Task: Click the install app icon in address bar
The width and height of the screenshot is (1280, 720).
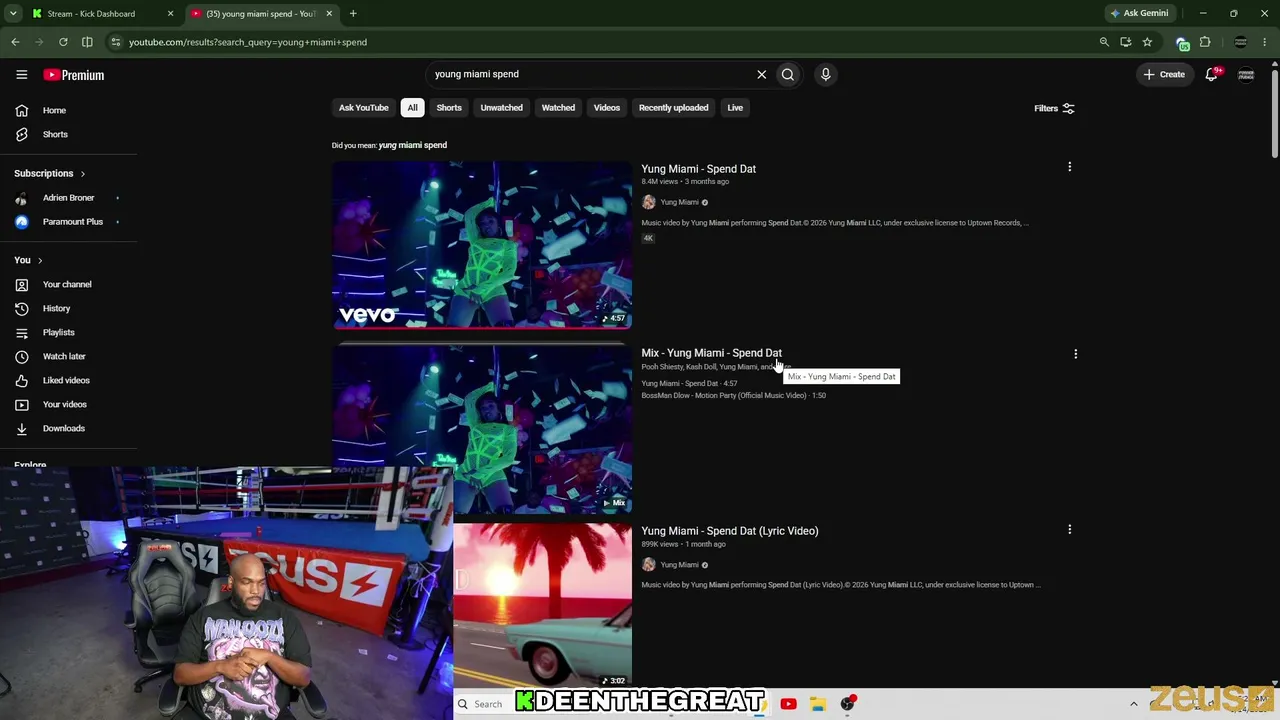Action: click(x=1126, y=42)
